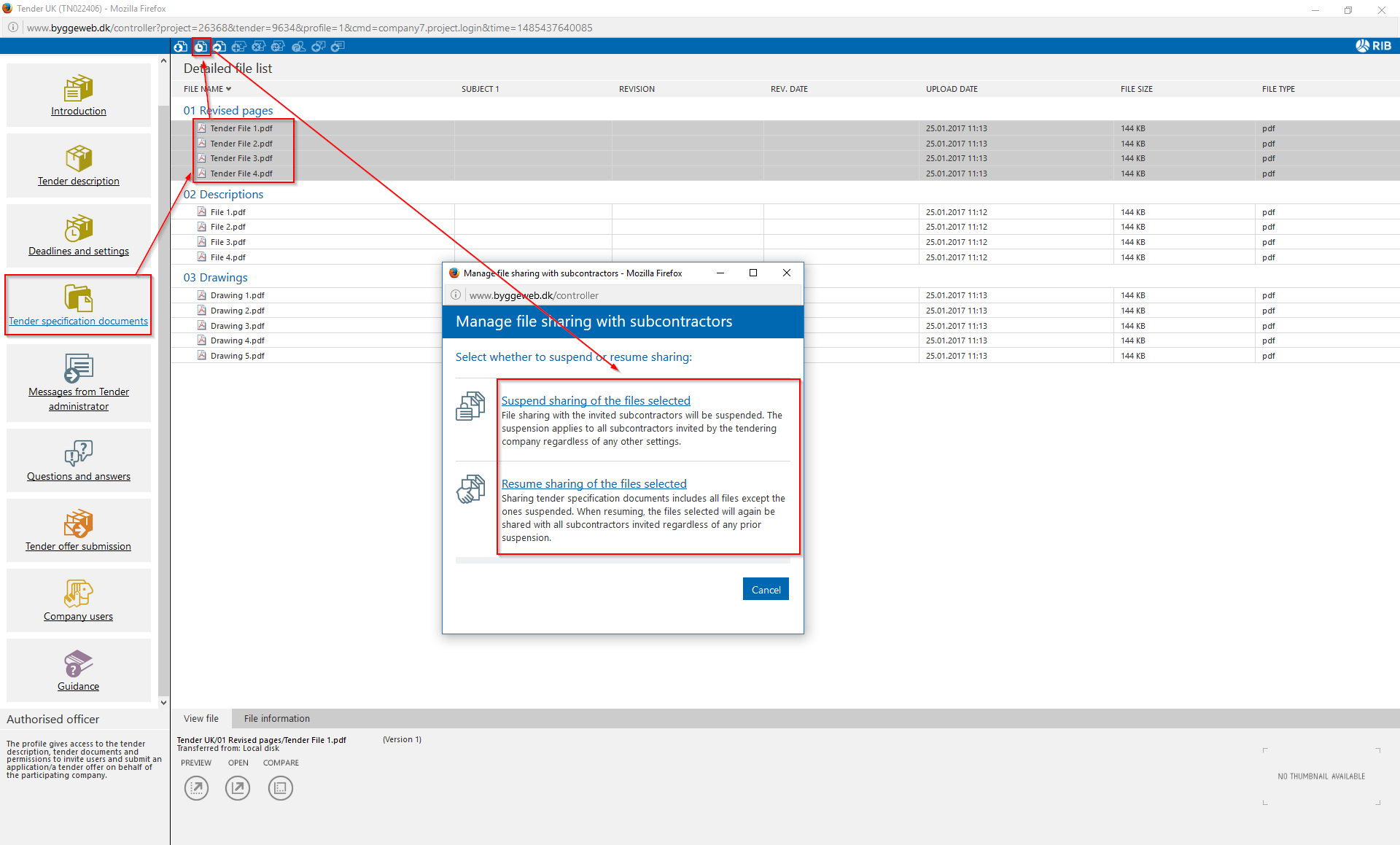
Task: Click the Compare file icon
Action: coord(281,787)
